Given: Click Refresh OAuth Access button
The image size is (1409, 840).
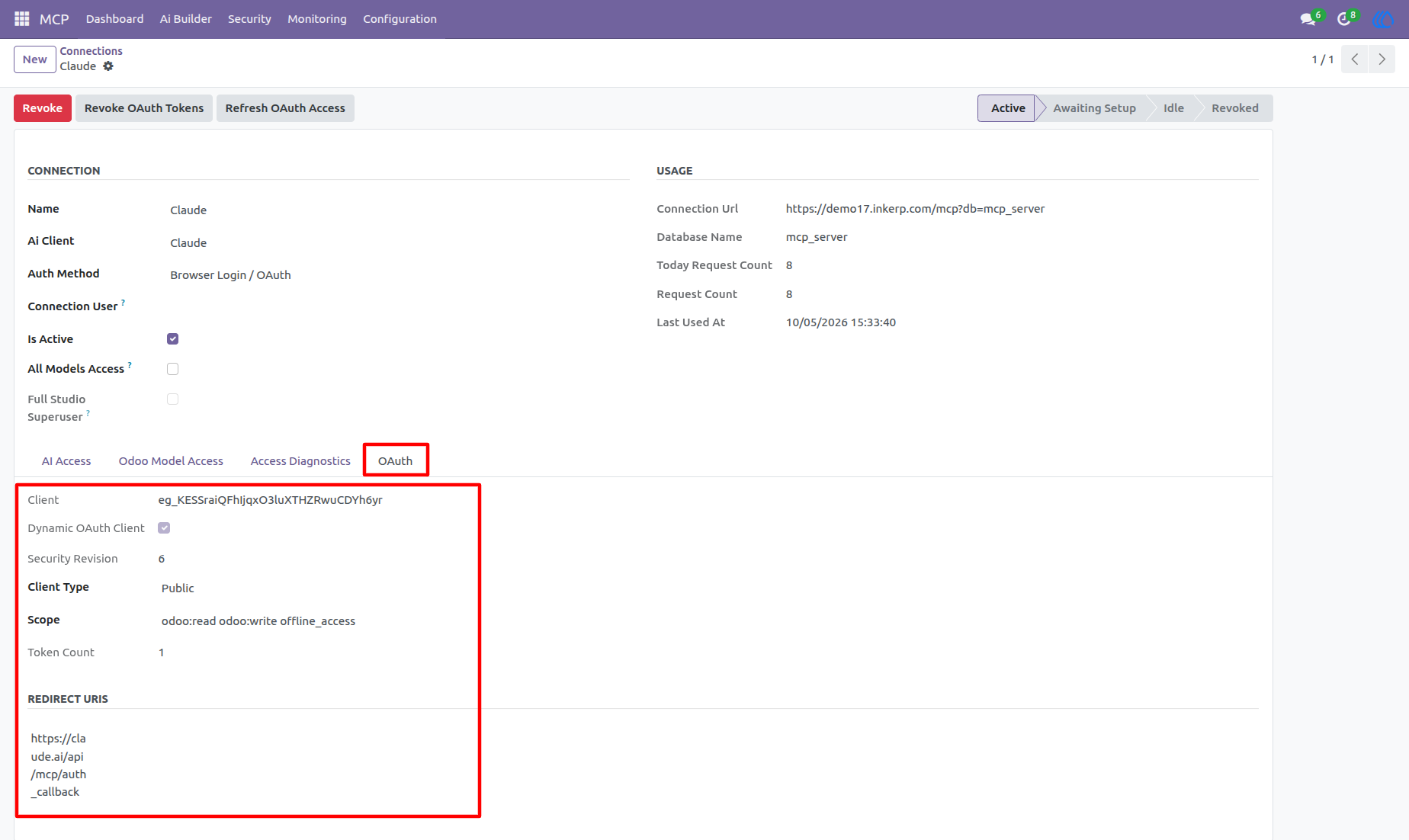Looking at the screenshot, I should [285, 108].
